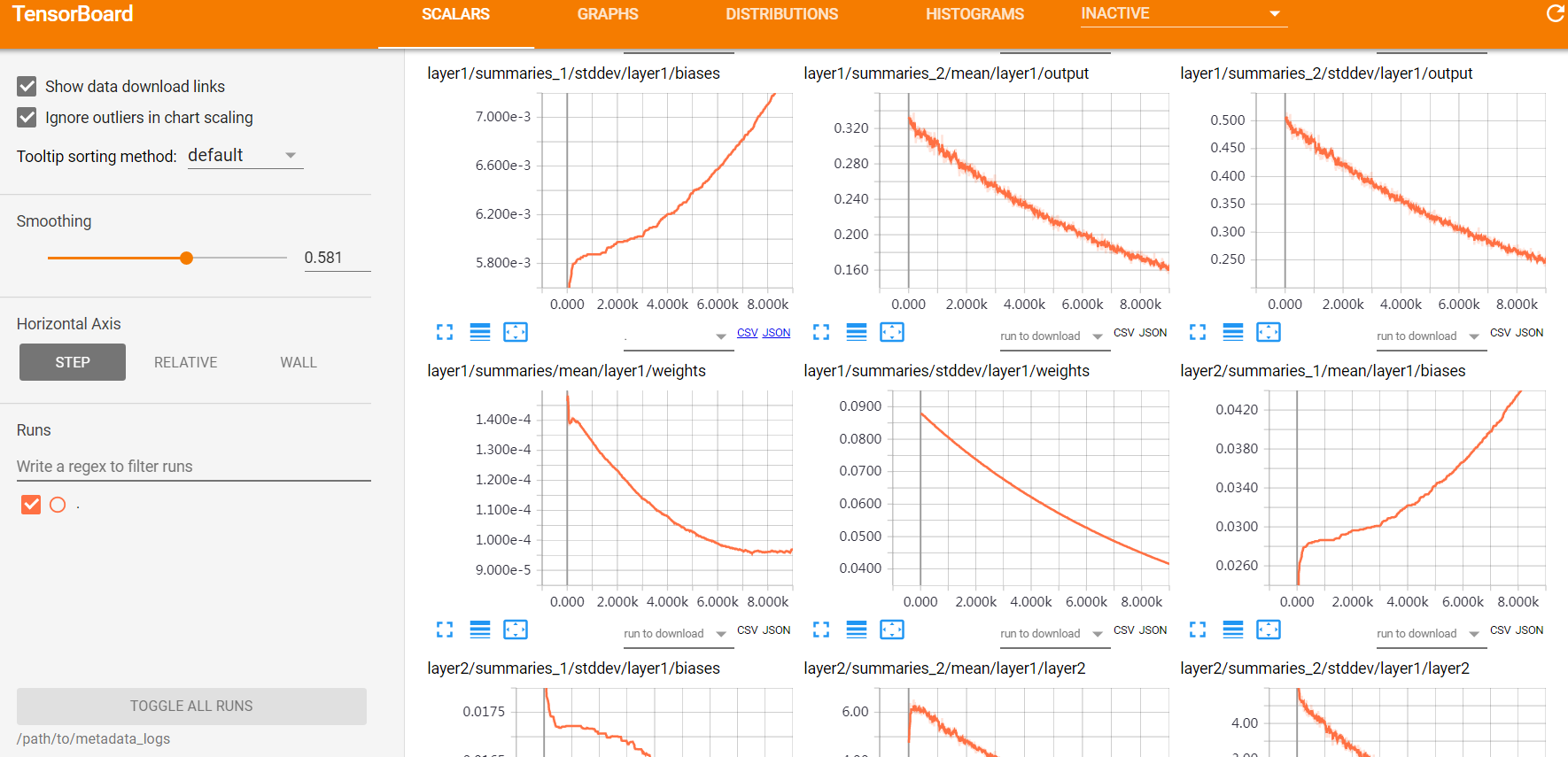
Task: Fit domain to data on layer2 summaries_1 mean biases chart
Action: click(1269, 630)
